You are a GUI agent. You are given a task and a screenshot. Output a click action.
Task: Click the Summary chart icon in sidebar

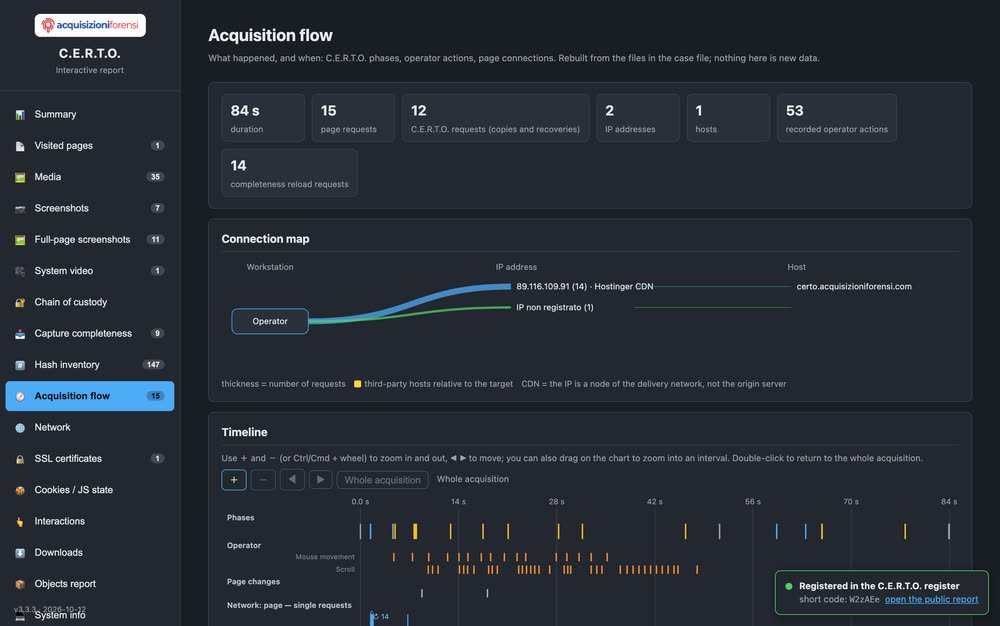click(x=20, y=115)
